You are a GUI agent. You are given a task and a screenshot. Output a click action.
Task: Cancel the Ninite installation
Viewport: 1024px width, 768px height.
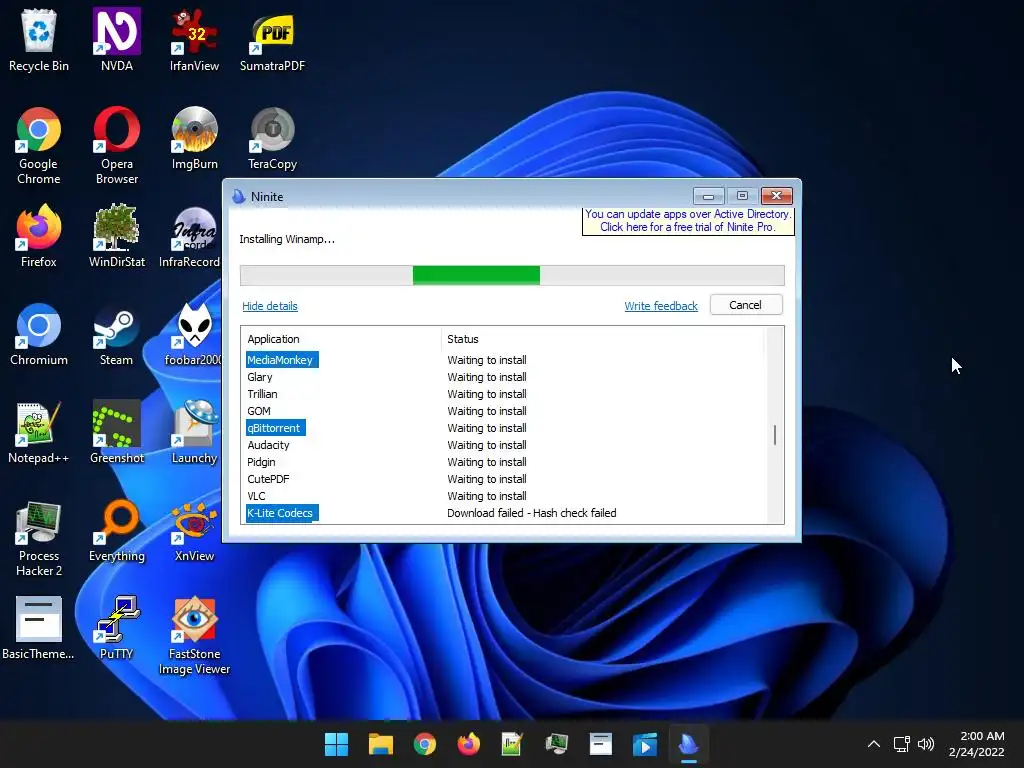pos(746,305)
